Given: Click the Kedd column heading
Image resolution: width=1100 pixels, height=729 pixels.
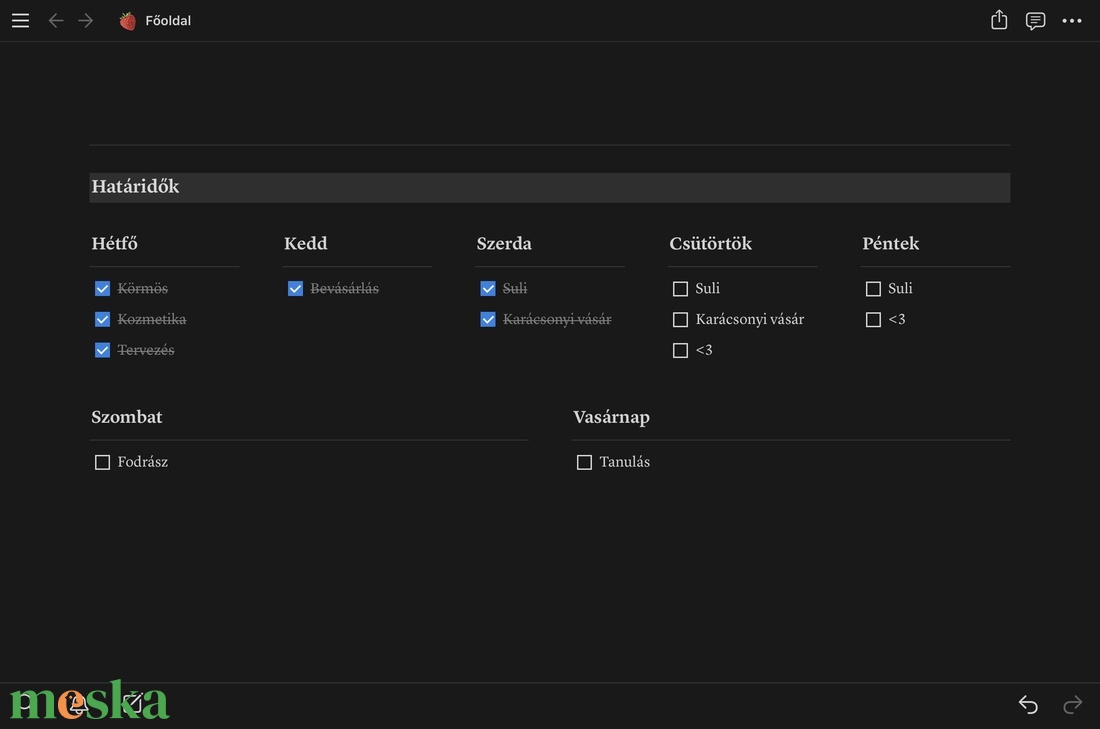Looking at the screenshot, I should tap(306, 243).
